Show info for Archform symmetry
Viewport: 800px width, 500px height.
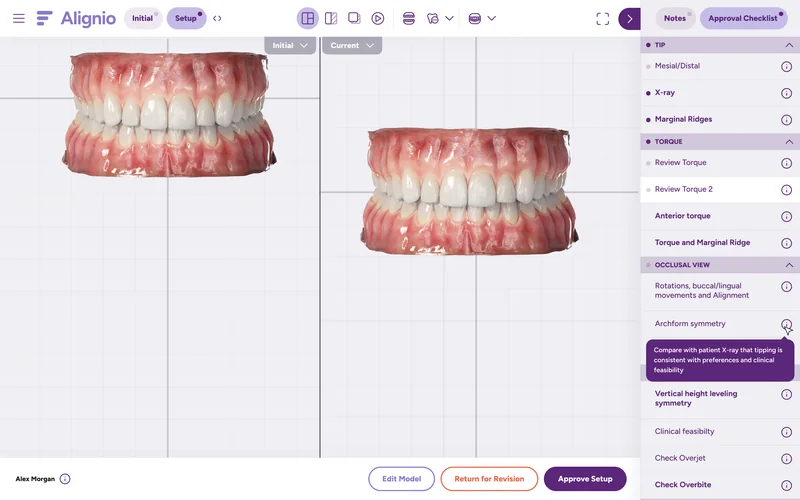point(786,324)
